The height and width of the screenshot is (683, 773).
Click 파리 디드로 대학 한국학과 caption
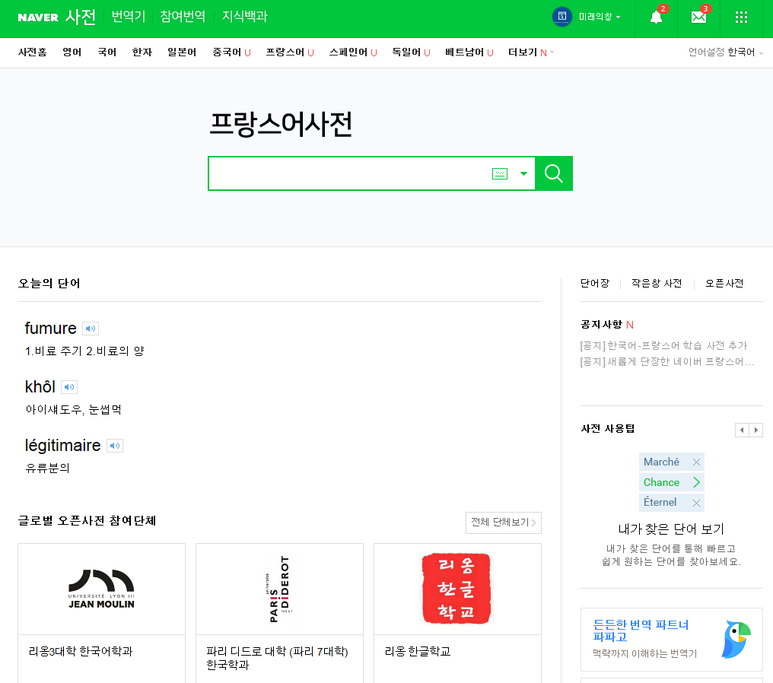coord(277,658)
